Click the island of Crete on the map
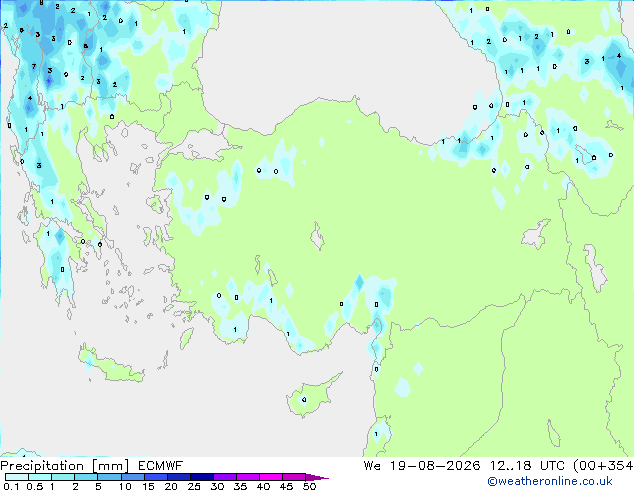634x490 pixels. 111,365
